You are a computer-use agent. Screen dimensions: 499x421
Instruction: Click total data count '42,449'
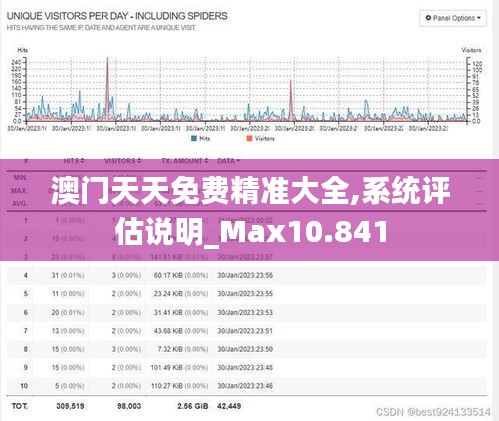point(229,406)
